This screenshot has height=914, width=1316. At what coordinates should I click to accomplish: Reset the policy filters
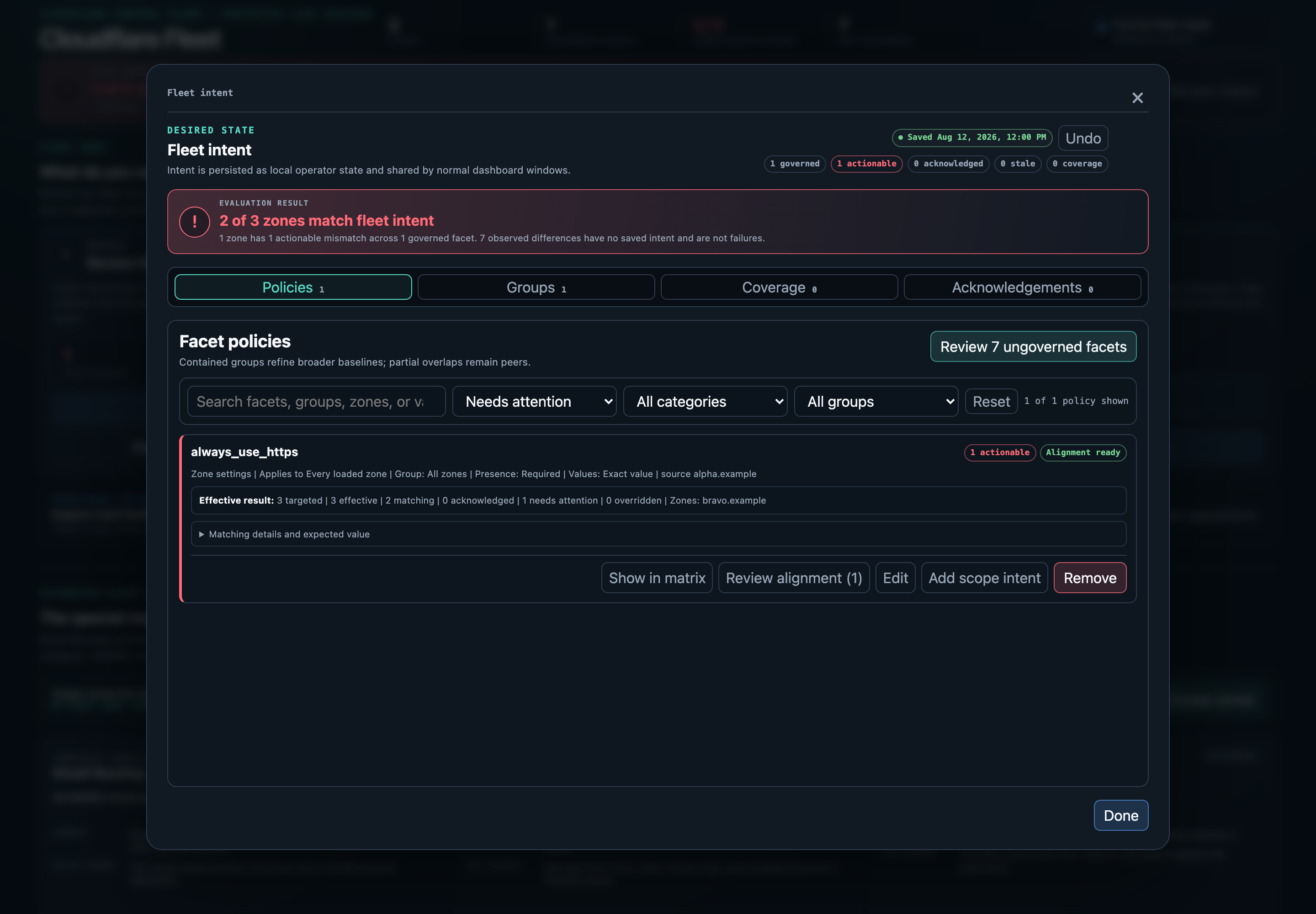[x=991, y=401]
